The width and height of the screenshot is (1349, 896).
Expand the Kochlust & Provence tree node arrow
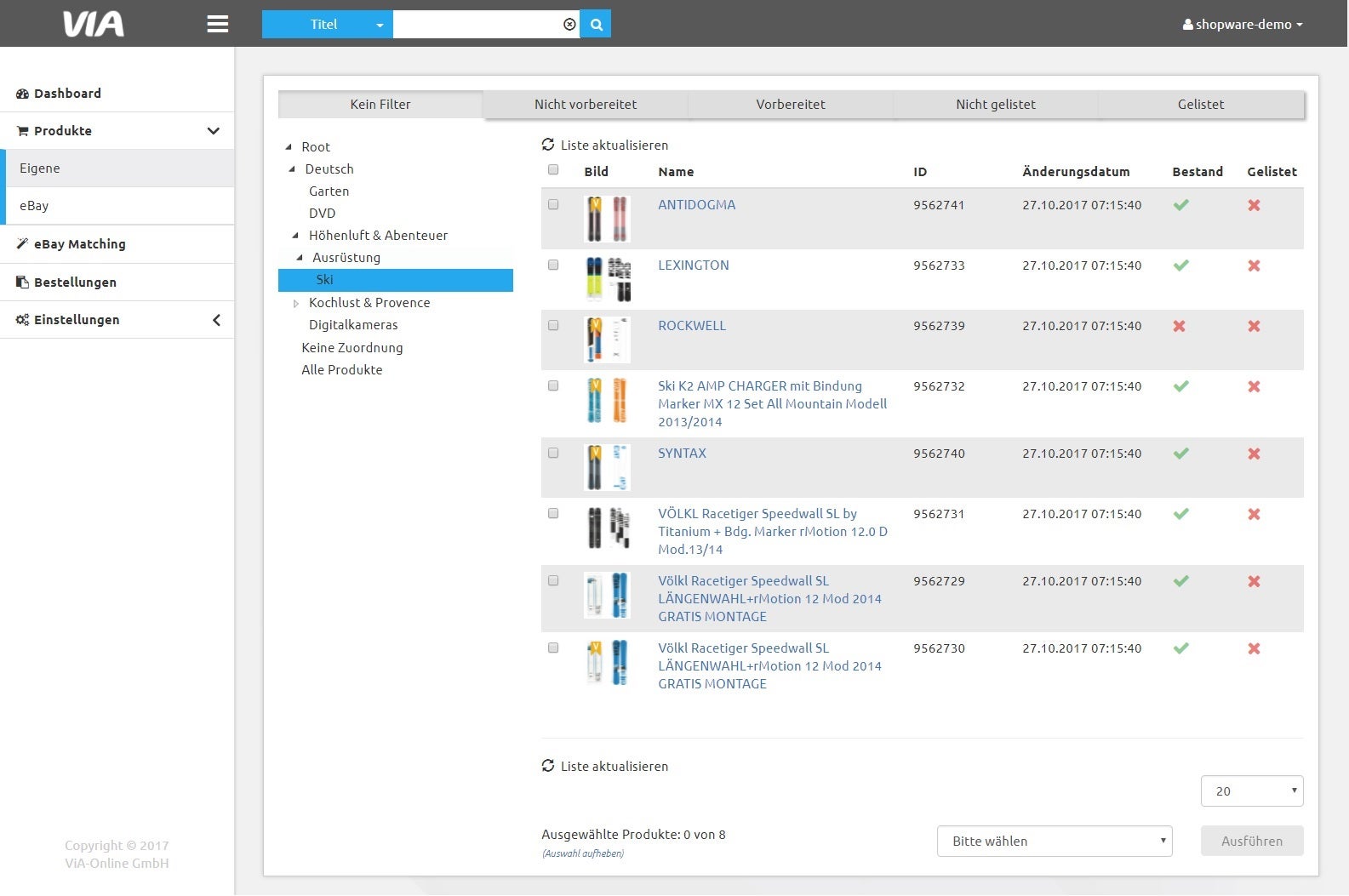point(295,303)
